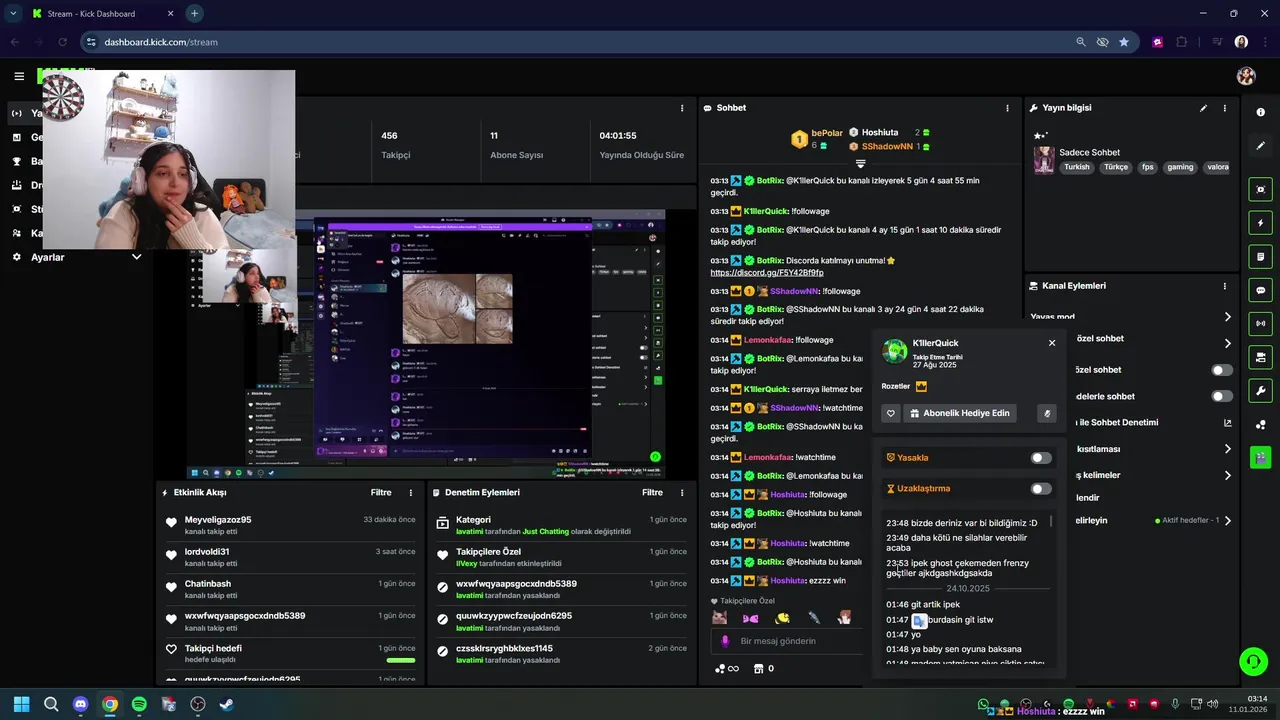
Task: Open the info icon in right sidebar
Action: (x=1260, y=112)
